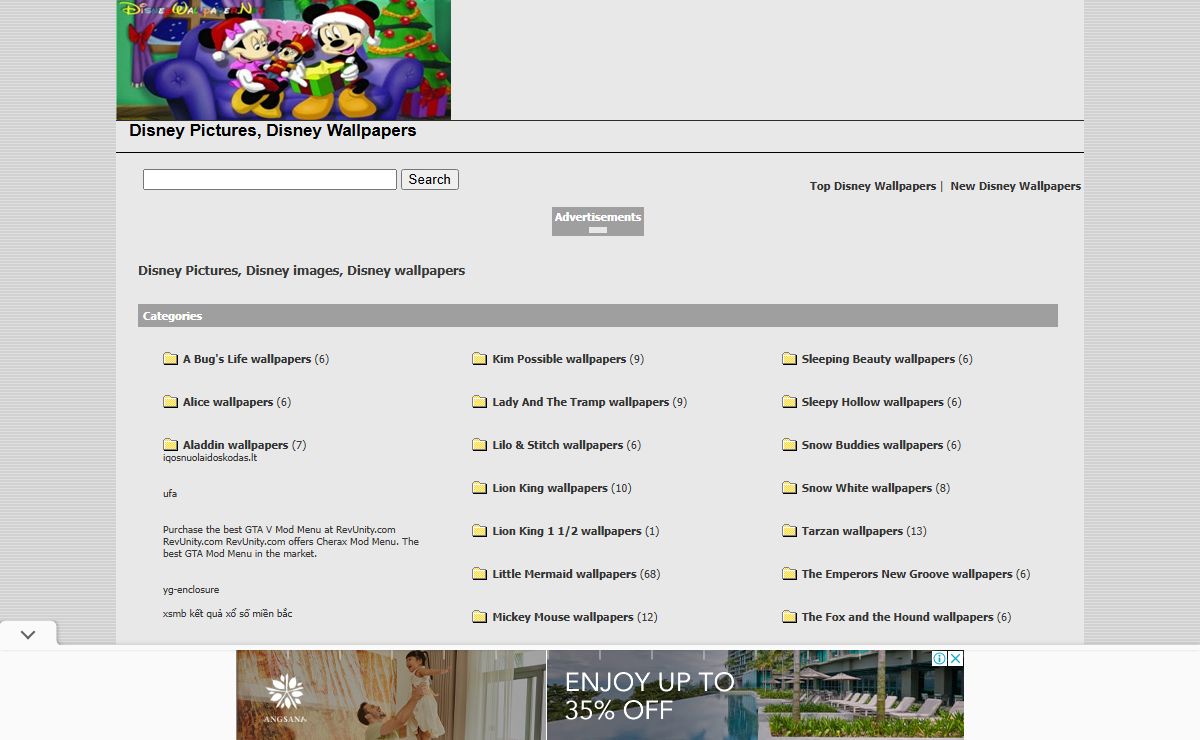
Task: Collapse the bottom ad using chevron tab
Action: click(x=28, y=634)
